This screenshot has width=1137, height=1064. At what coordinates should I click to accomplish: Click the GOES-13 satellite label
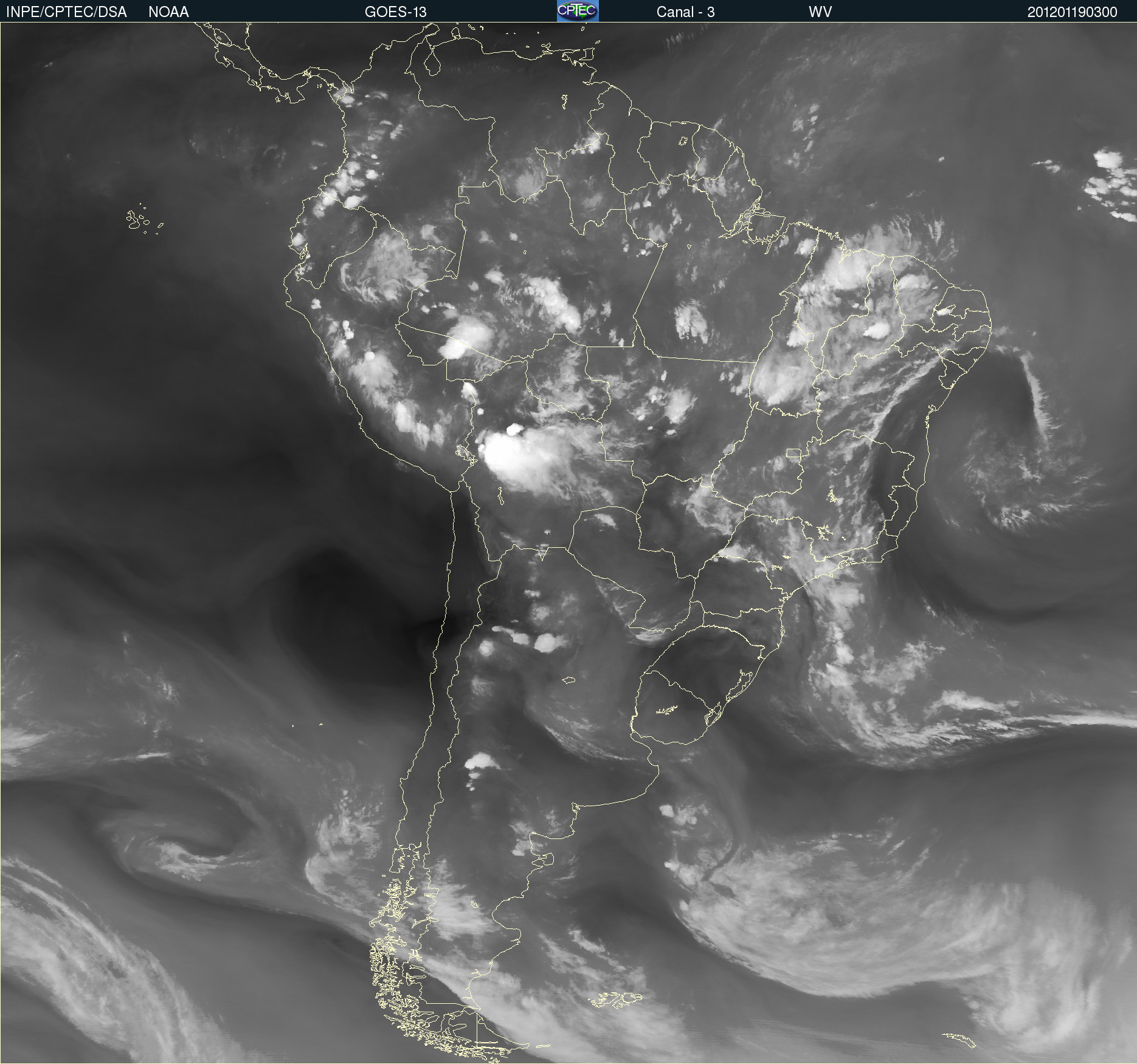(395, 12)
